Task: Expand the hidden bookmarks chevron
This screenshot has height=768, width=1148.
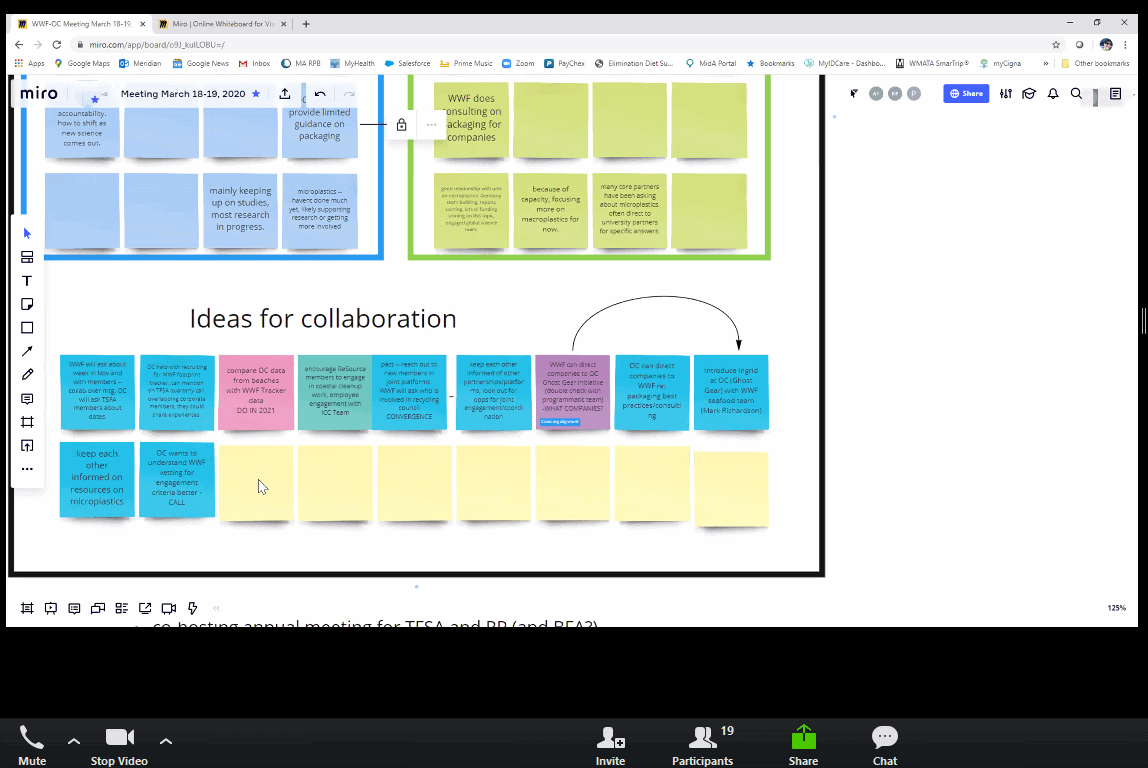Action: (1046, 64)
